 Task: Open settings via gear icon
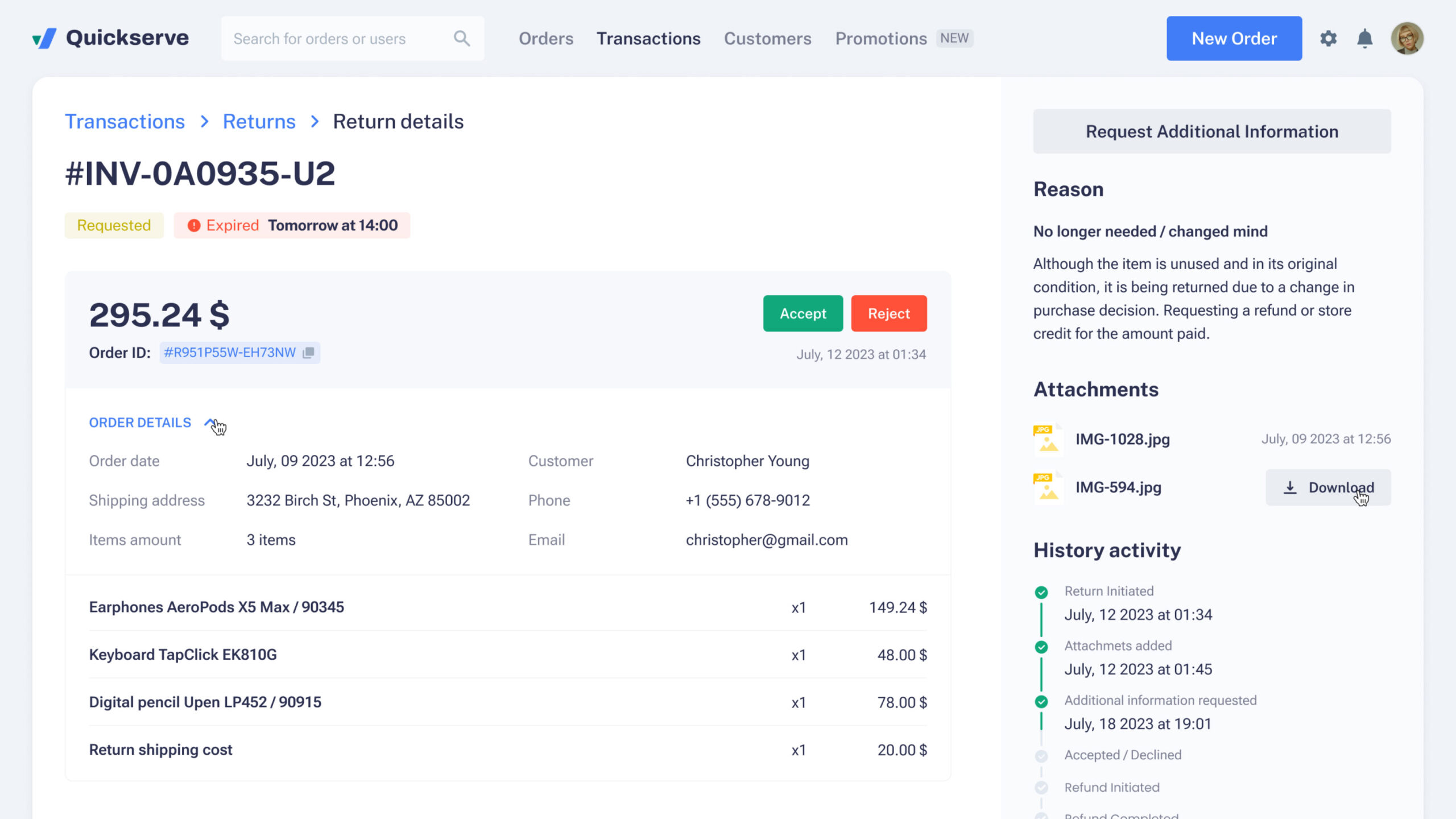(x=1328, y=39)
